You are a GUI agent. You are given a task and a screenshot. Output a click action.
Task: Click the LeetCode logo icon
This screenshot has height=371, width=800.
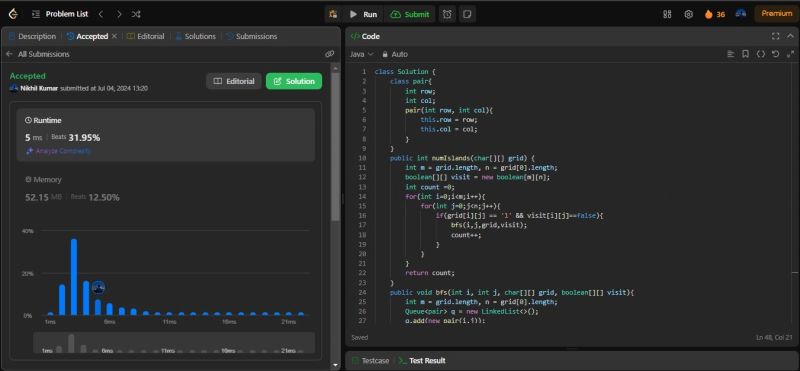tap(13, 14)
